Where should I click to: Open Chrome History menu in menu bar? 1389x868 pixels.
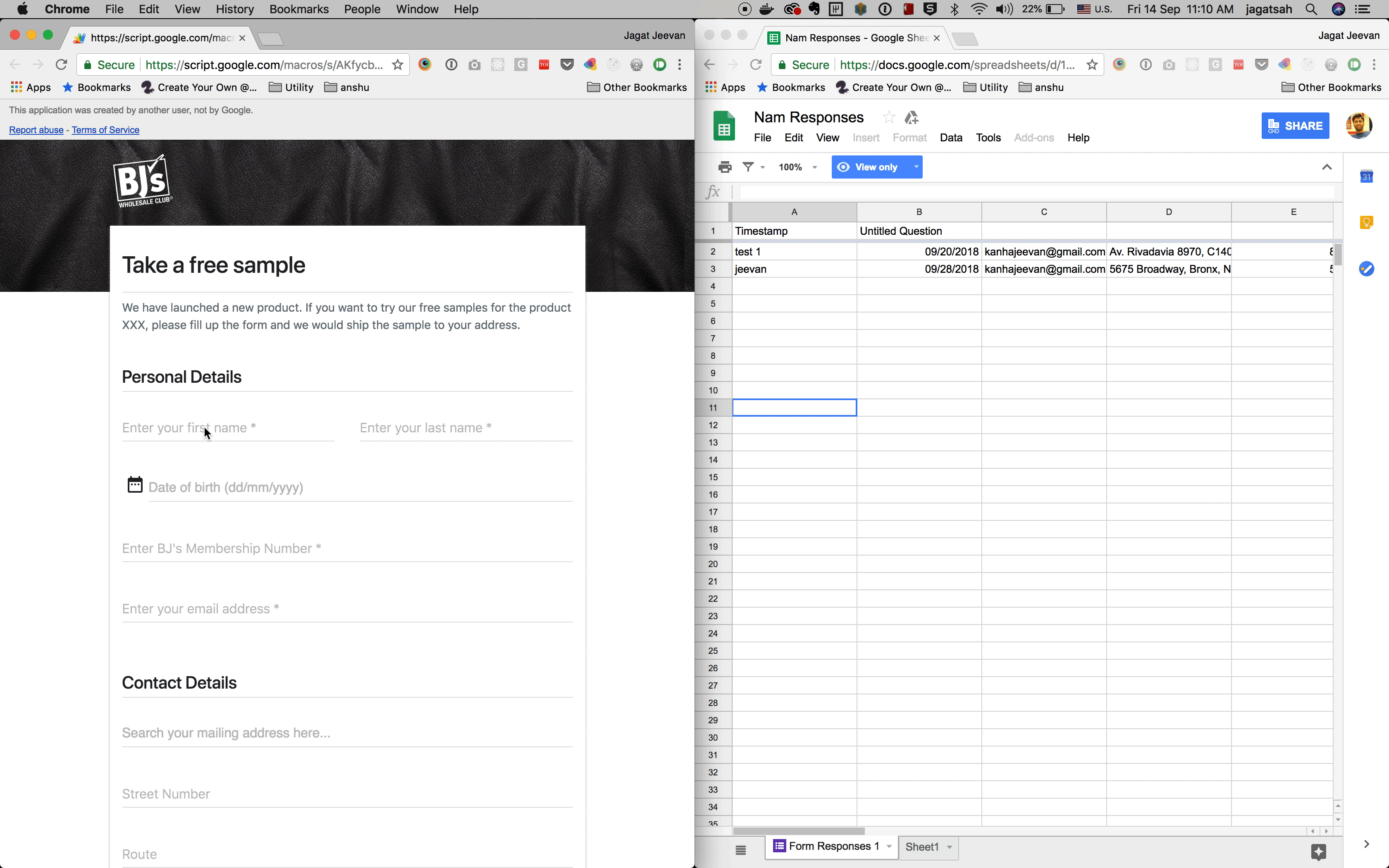coord(235,9)
